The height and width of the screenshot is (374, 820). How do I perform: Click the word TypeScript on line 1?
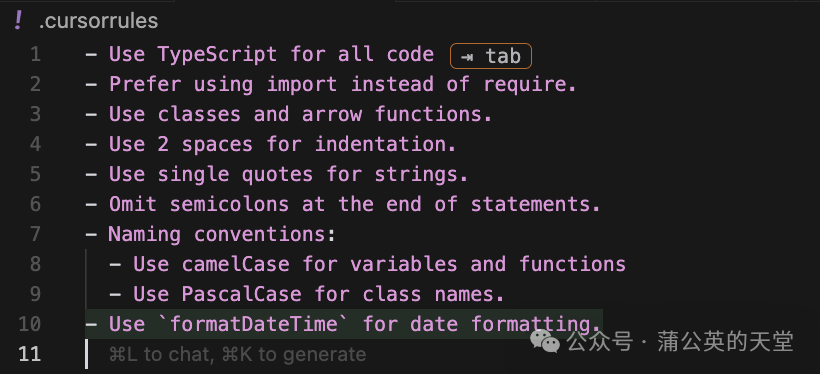point(218,54)
